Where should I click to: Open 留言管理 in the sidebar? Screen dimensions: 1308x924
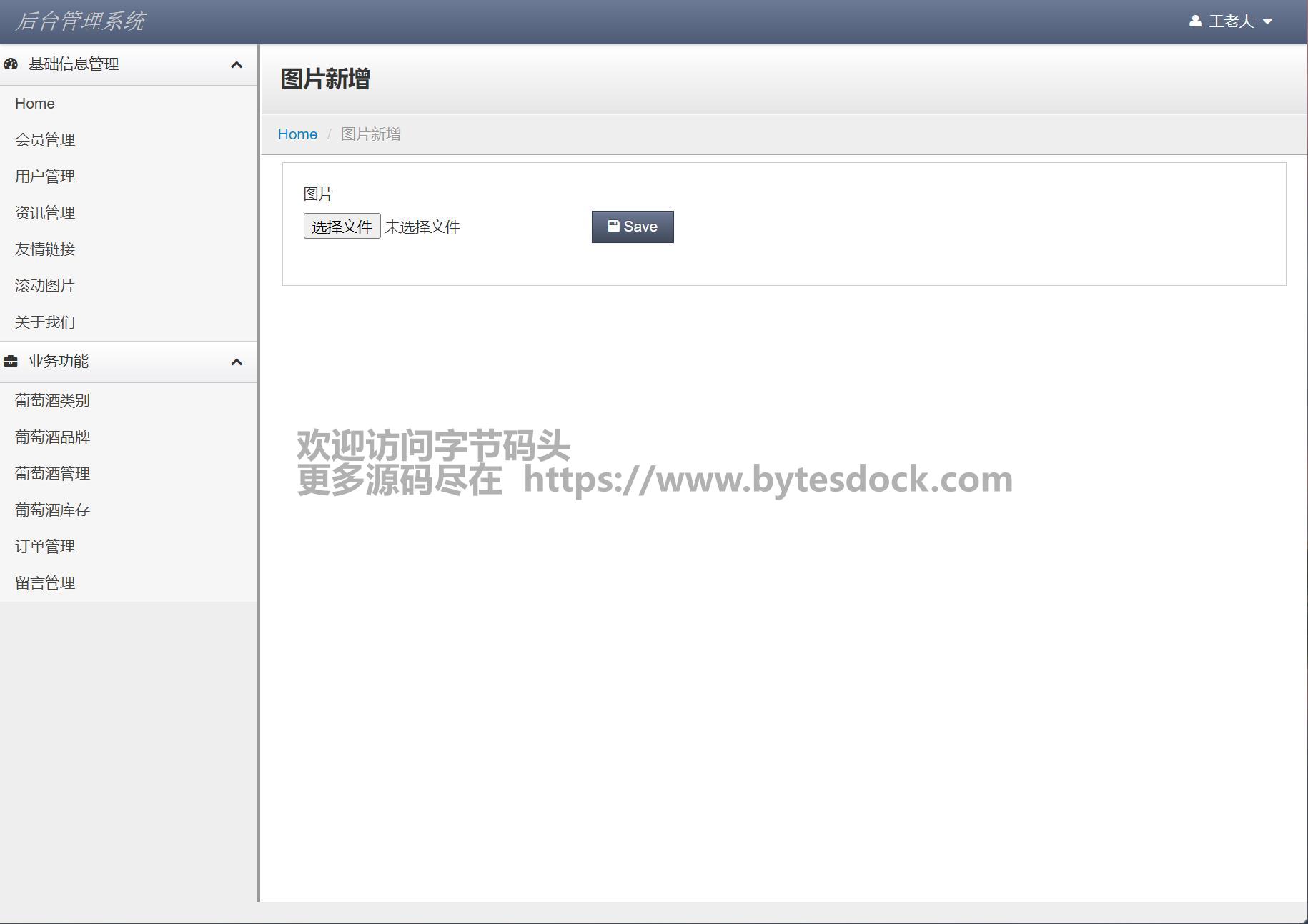(x=45, y=583)
